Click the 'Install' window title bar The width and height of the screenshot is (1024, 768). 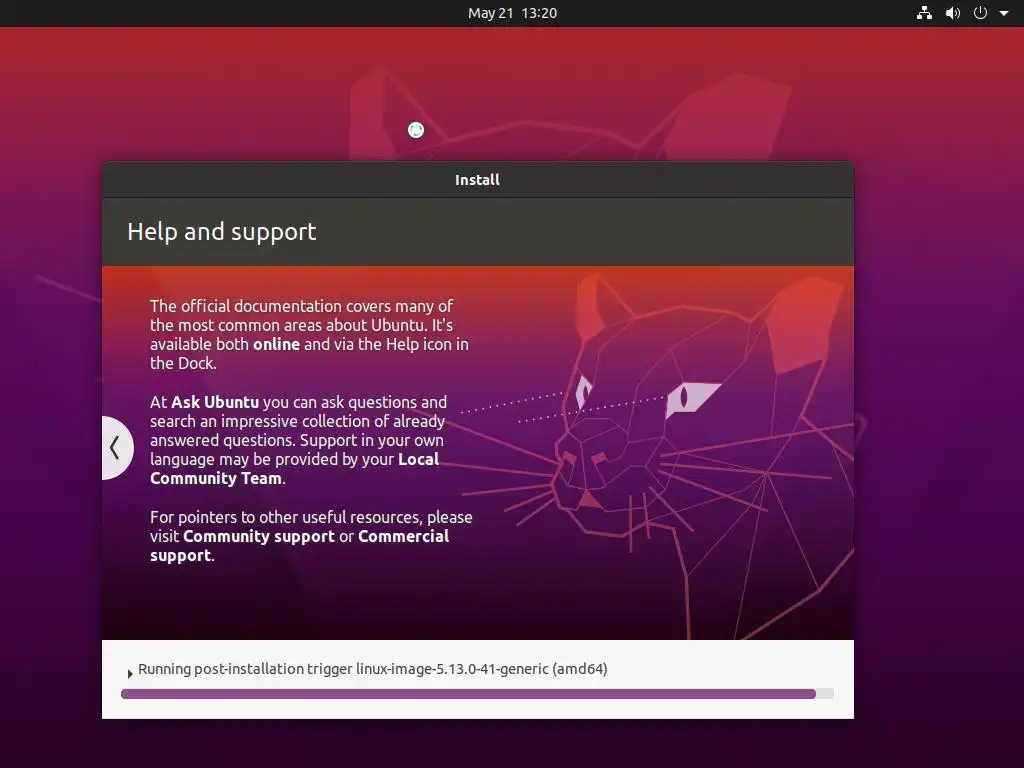[x=477, y=180]
